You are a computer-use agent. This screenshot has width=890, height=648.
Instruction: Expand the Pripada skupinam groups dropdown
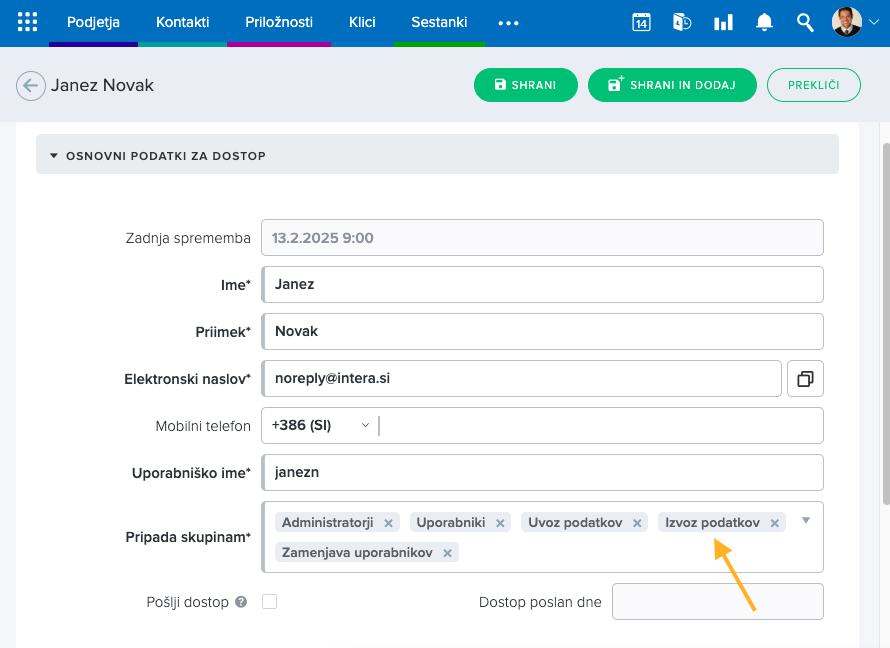coord(806,520)
